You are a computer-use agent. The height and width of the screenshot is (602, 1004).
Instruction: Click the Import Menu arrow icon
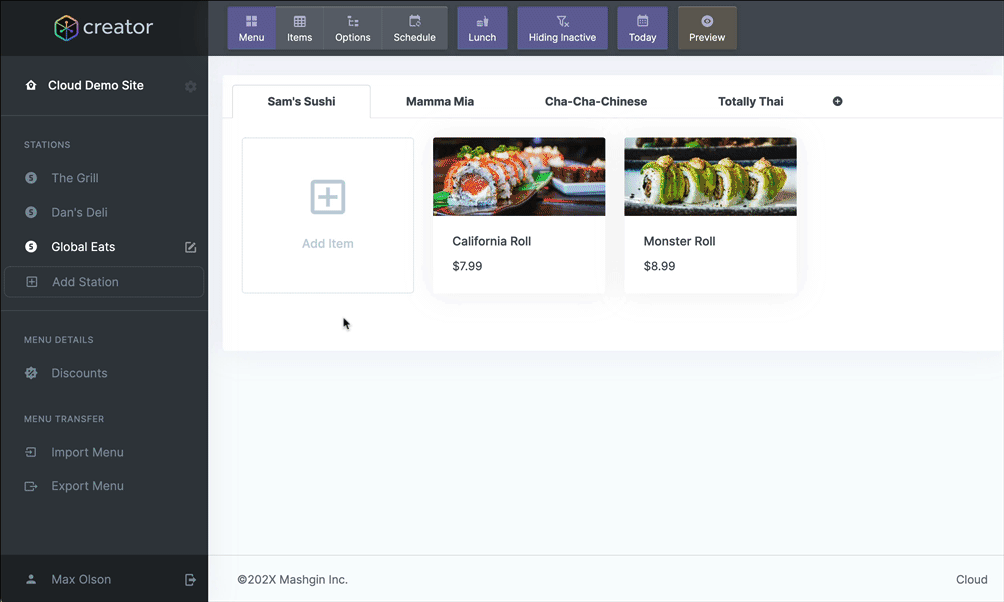[x=31, y=452]
